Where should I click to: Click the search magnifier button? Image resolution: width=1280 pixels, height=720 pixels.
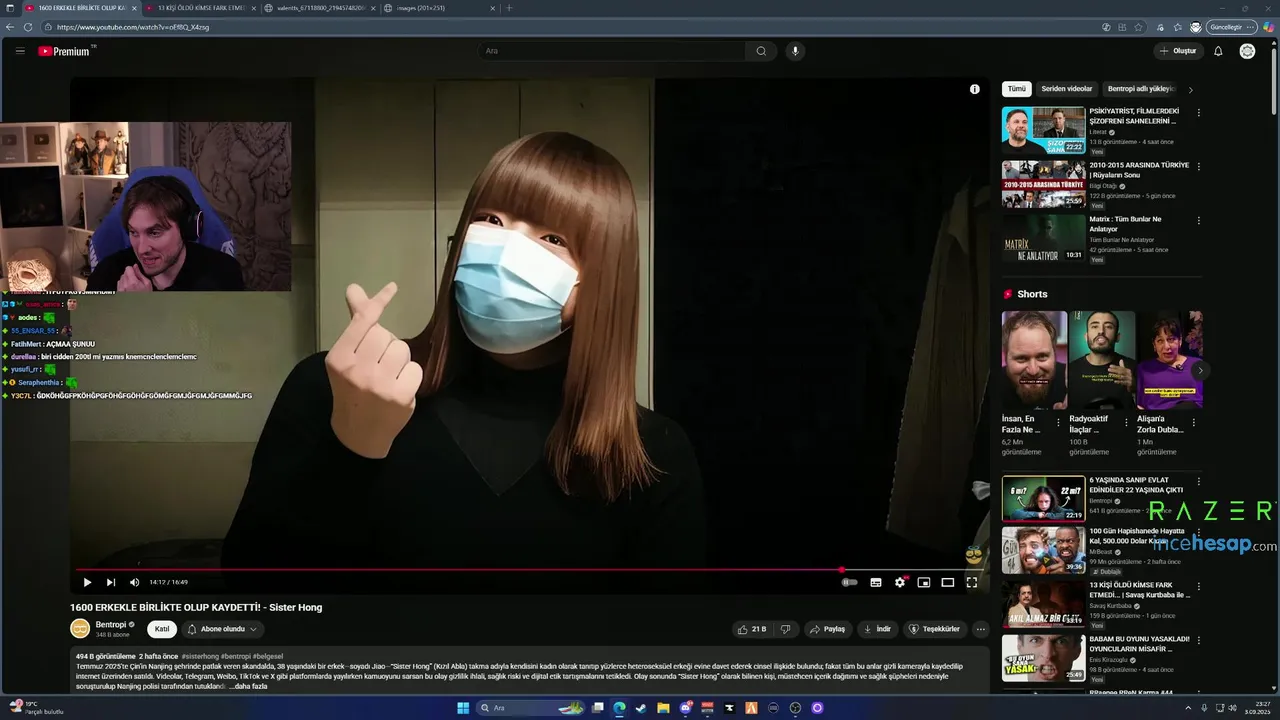[761, 51]
